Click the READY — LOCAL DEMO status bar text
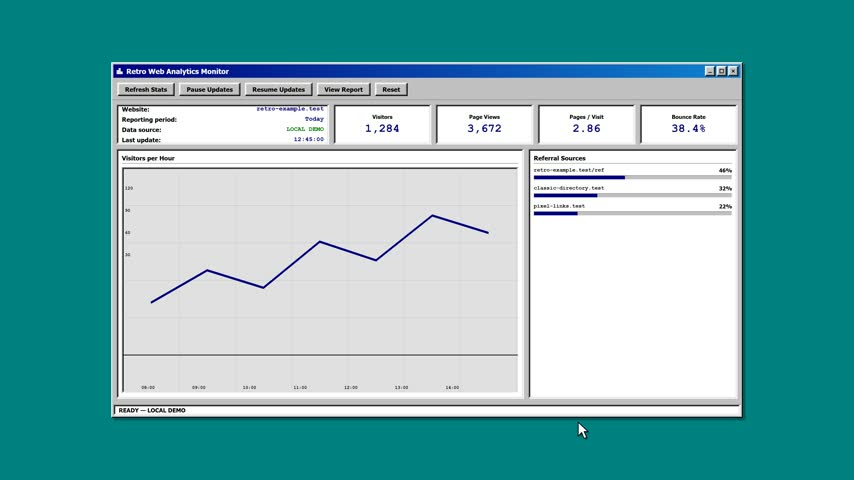The image size is (854, 480). tap(152, 410)
